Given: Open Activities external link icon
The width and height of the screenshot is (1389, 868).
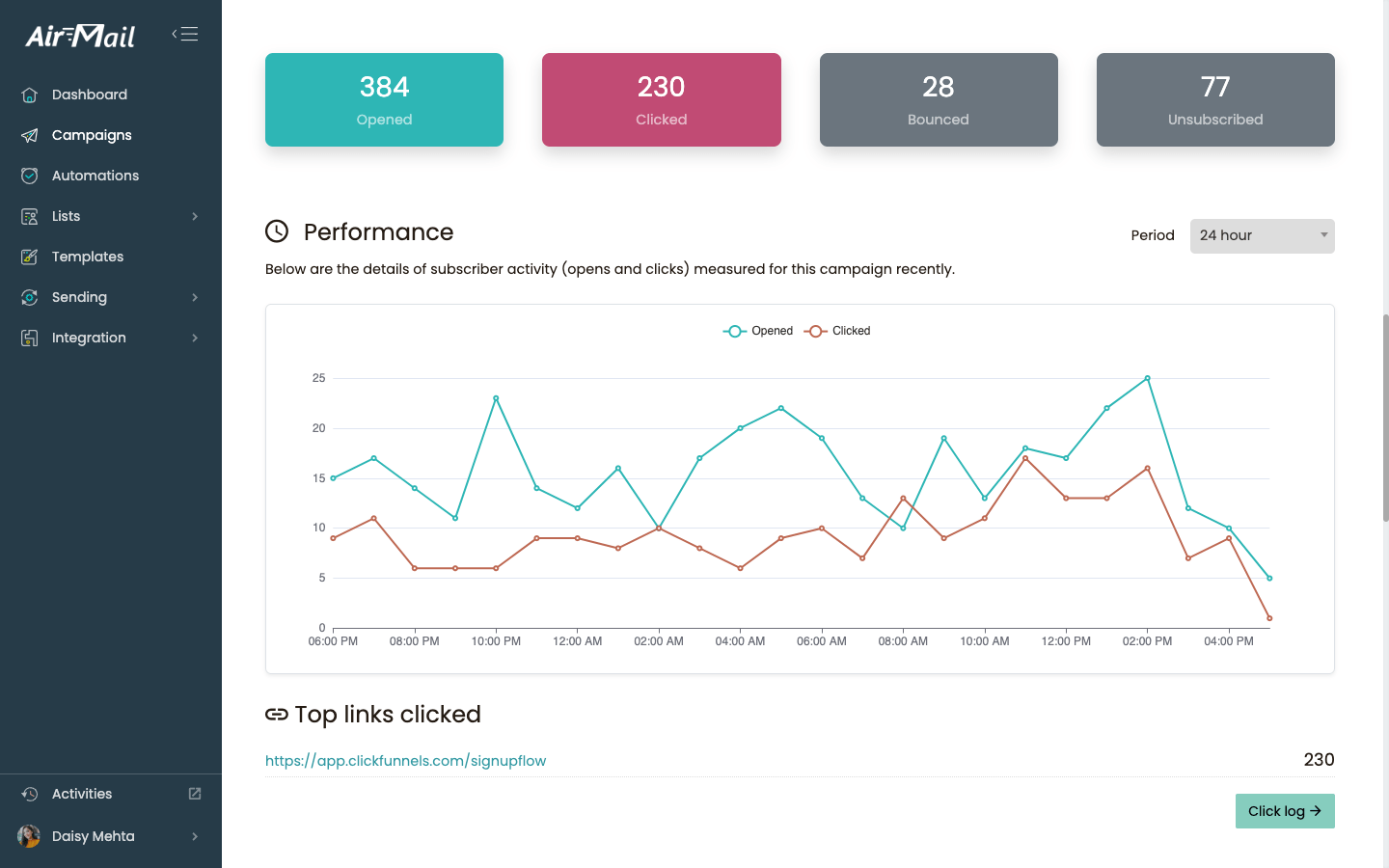Looking at the screenshot, I should pos(195,794).
